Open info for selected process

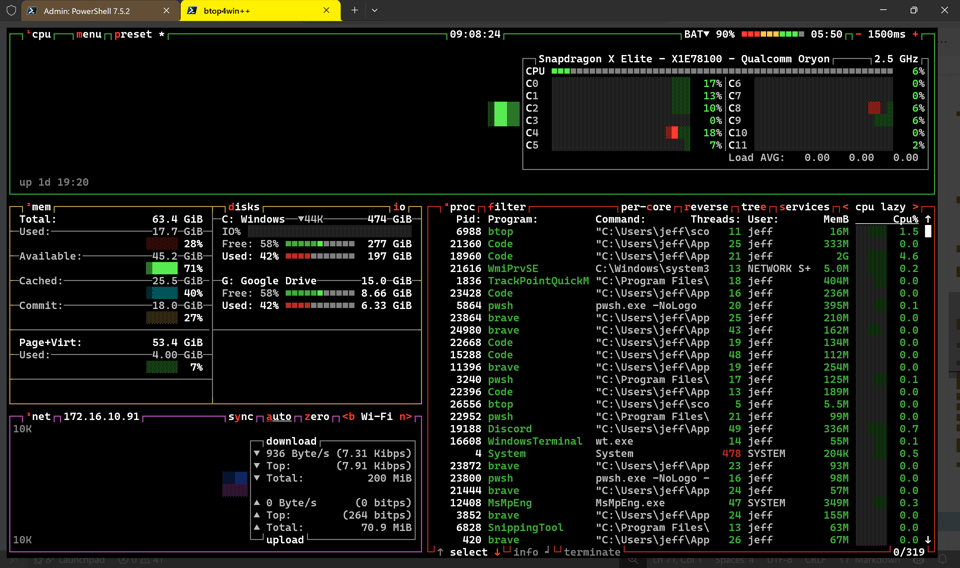pos(525,552)
